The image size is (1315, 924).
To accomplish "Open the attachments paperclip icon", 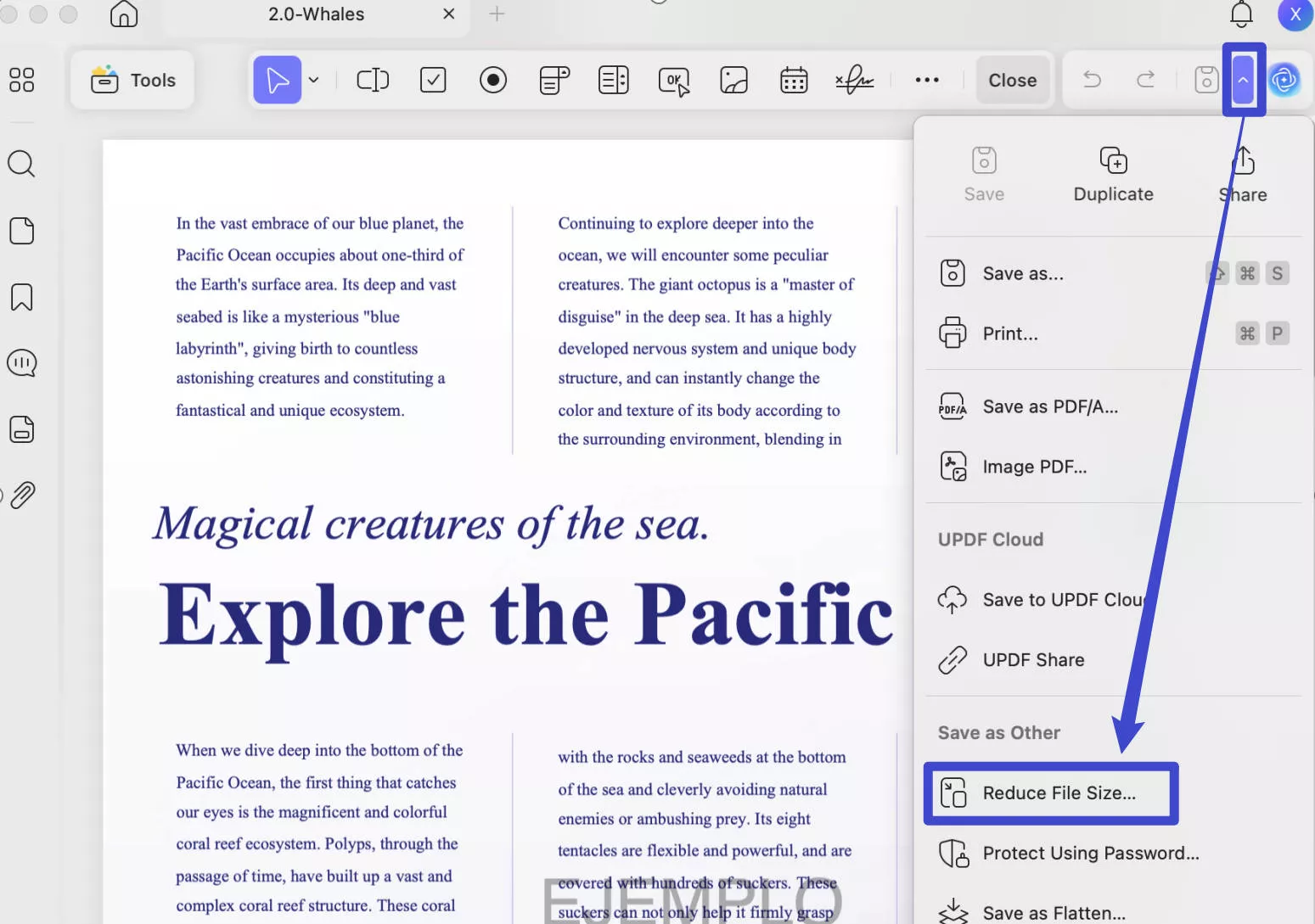I will (x=22, y=495).
